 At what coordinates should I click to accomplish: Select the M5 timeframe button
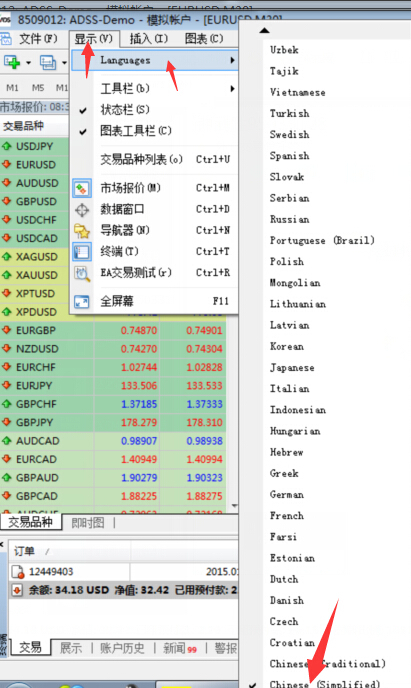tap(38, 88)
